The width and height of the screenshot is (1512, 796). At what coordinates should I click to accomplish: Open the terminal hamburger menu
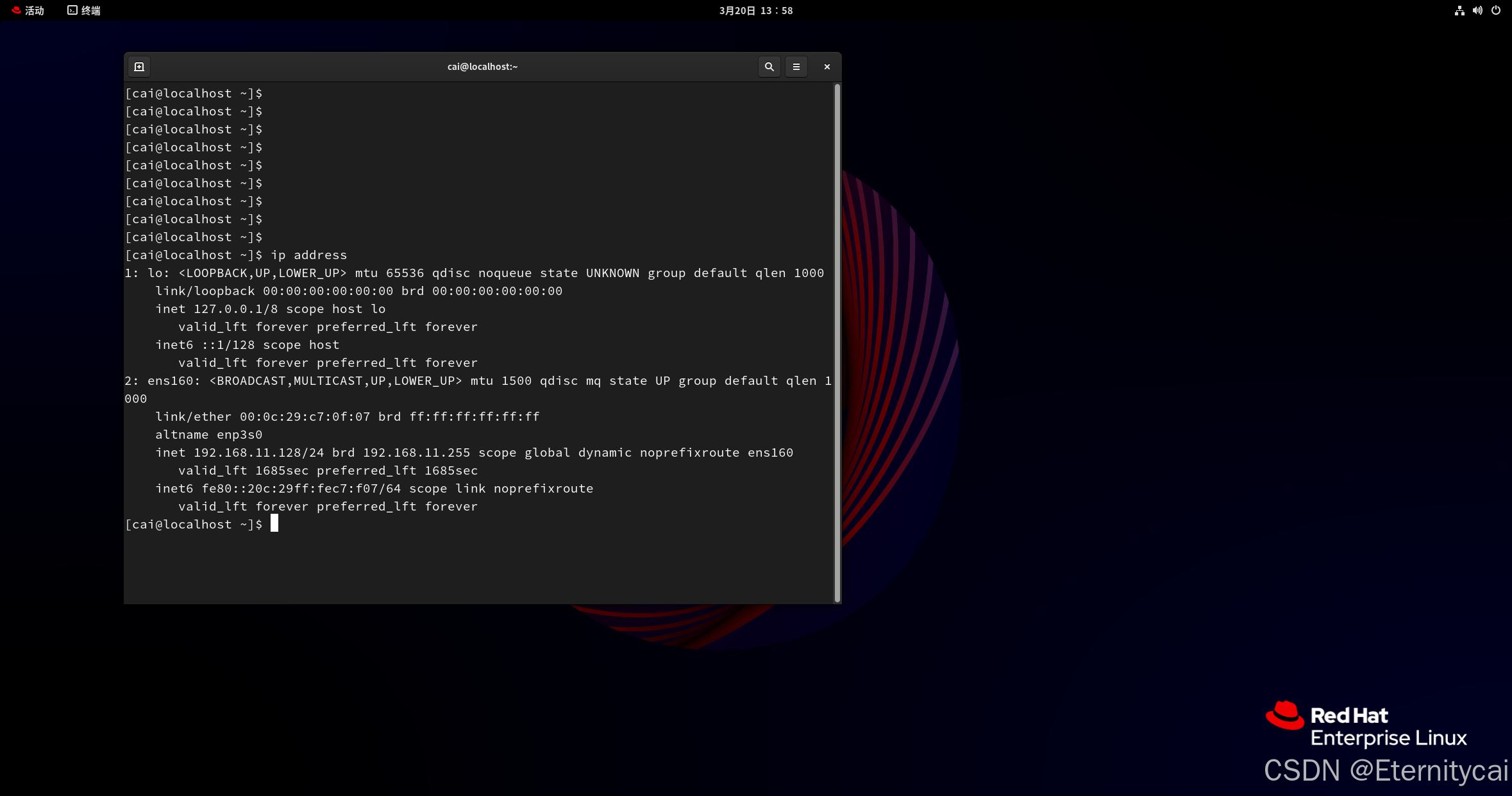[x=796, y=67]
